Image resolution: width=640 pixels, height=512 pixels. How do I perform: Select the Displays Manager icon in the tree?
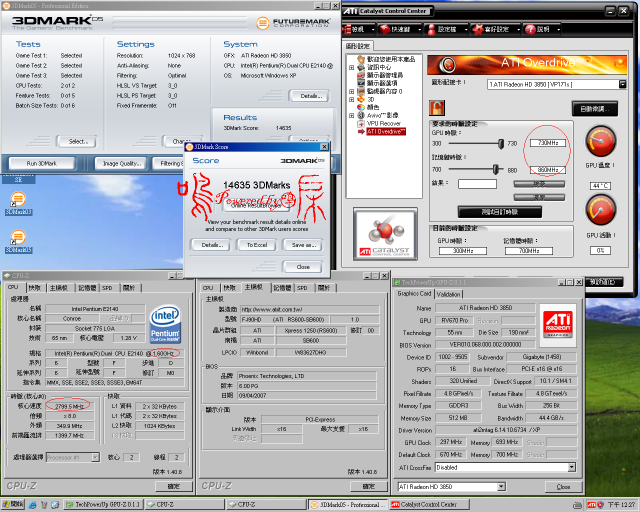click(x=361, y=75)
